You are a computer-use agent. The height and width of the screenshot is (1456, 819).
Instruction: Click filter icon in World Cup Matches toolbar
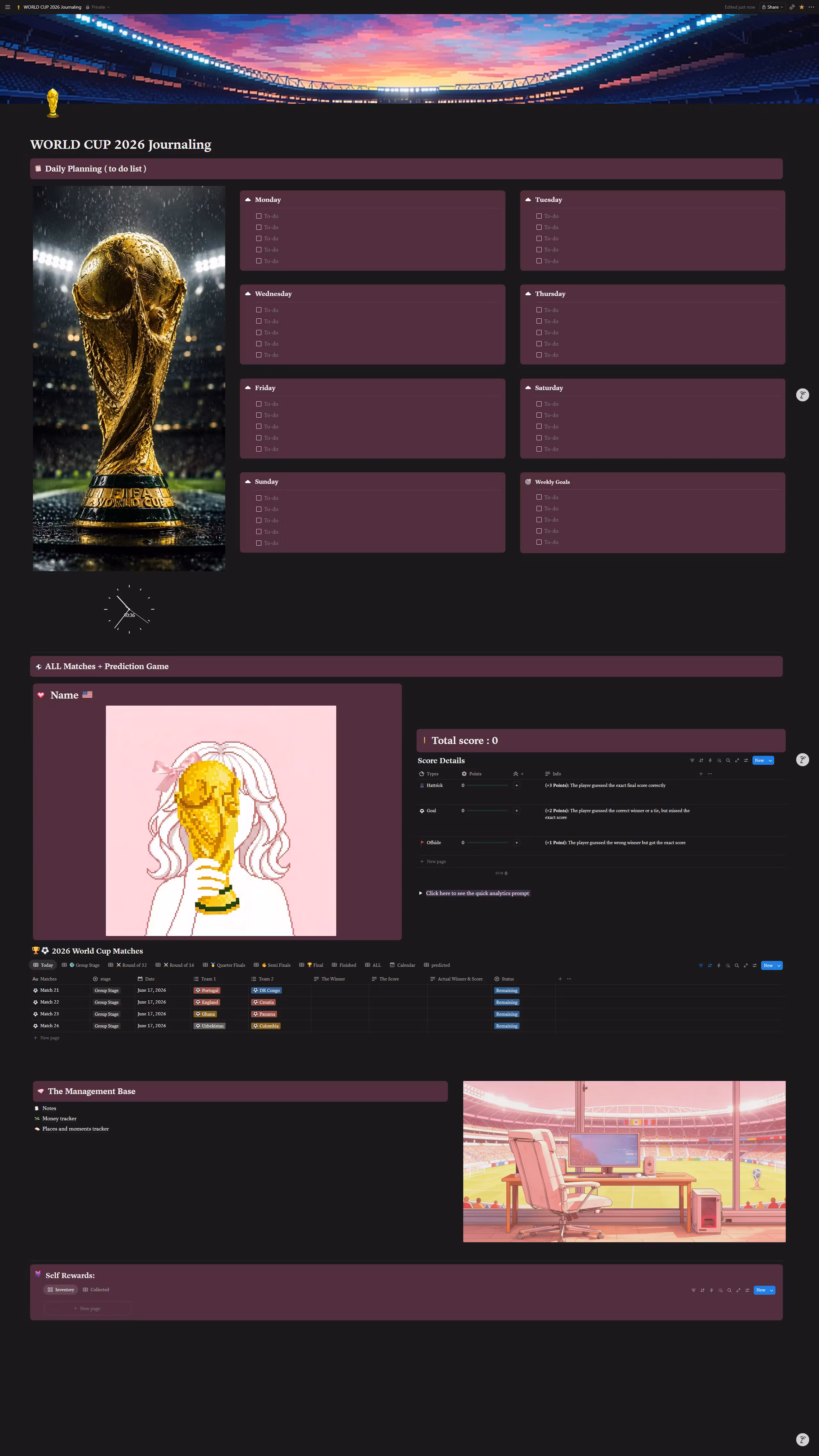click(701, 965)
